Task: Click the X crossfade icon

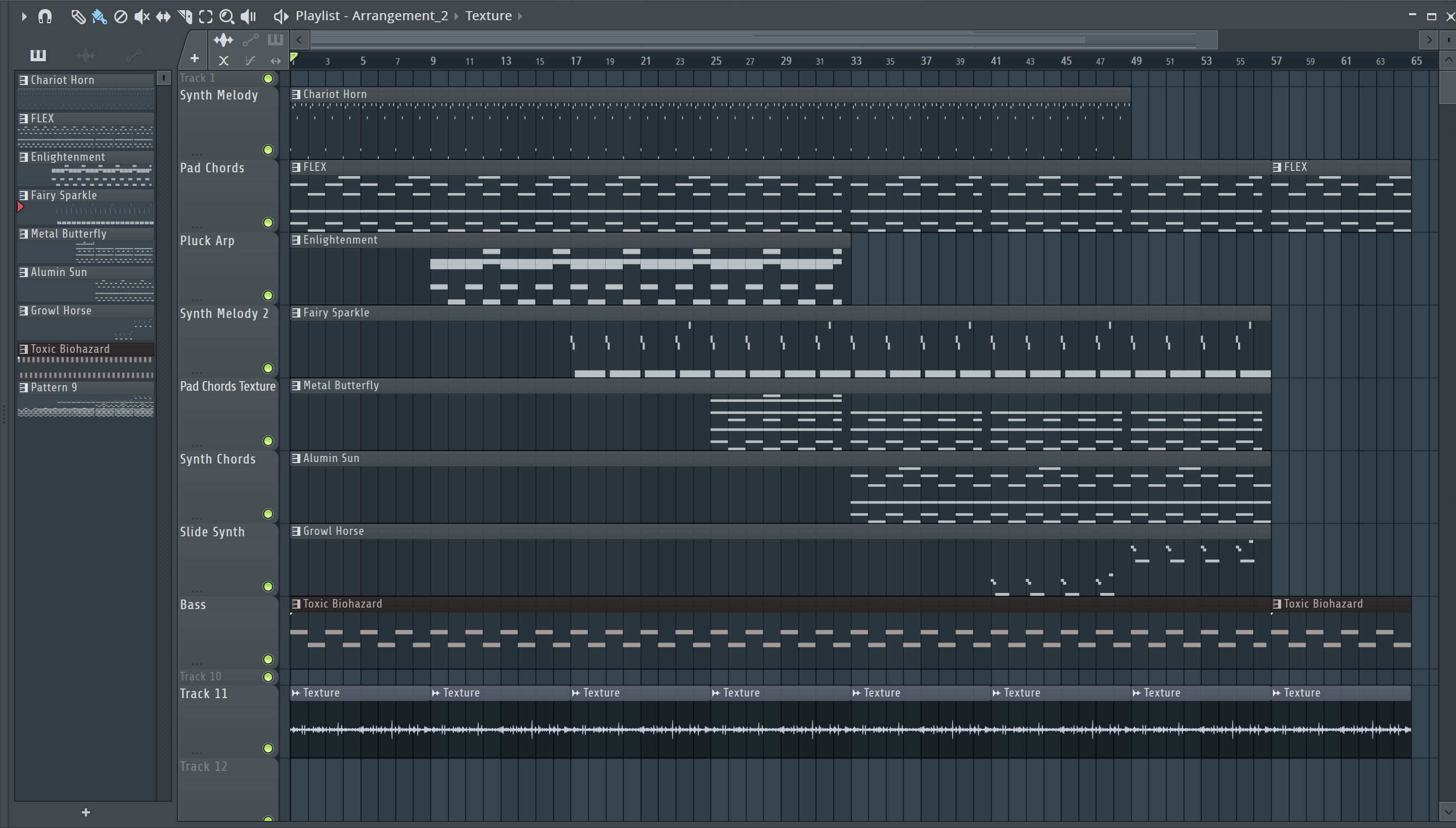Action: point(223,60)
